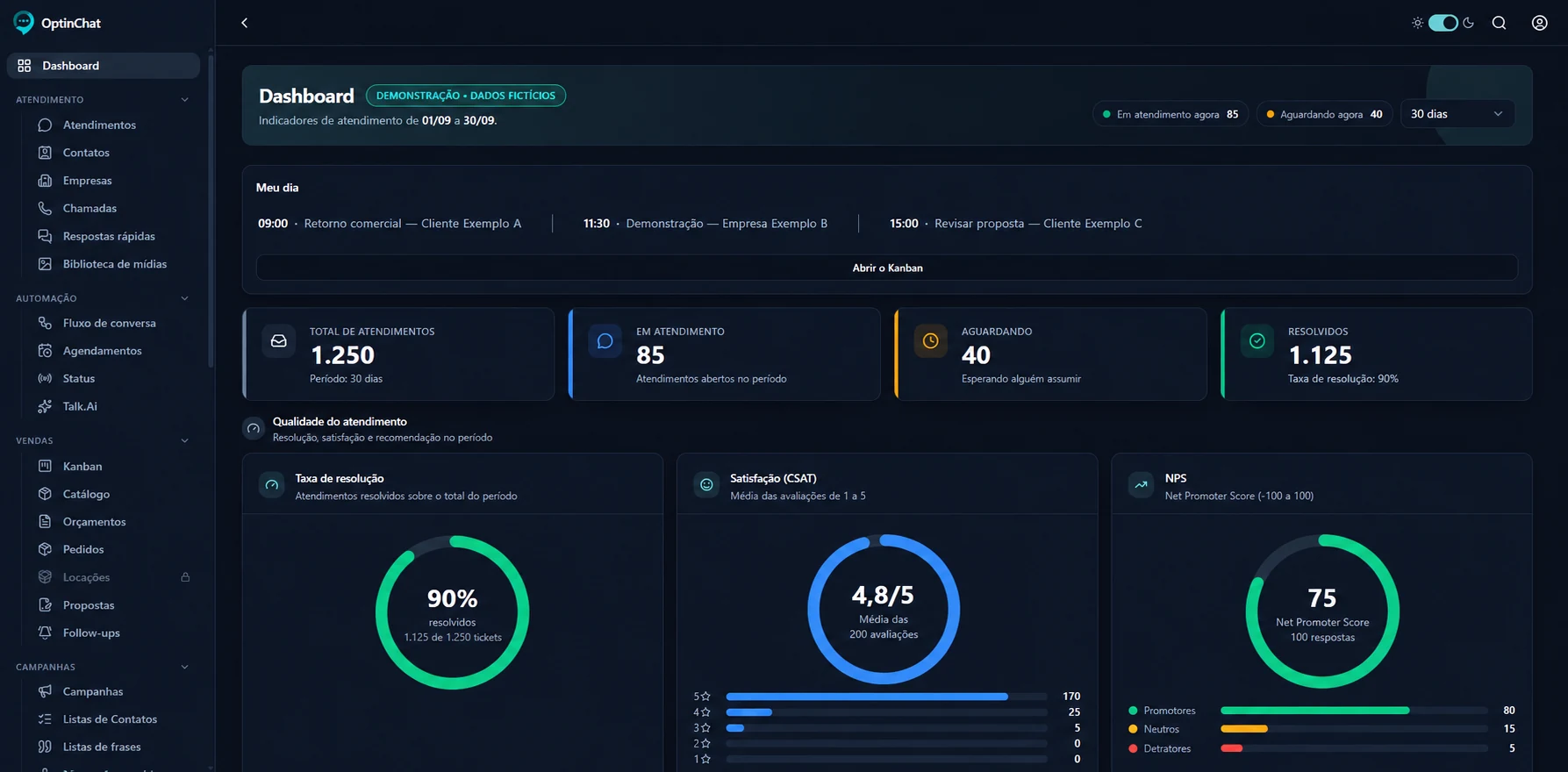1568x772 pixels.
Task: Click the Abrir o Kanban button
Action: (x=887, y=268)
